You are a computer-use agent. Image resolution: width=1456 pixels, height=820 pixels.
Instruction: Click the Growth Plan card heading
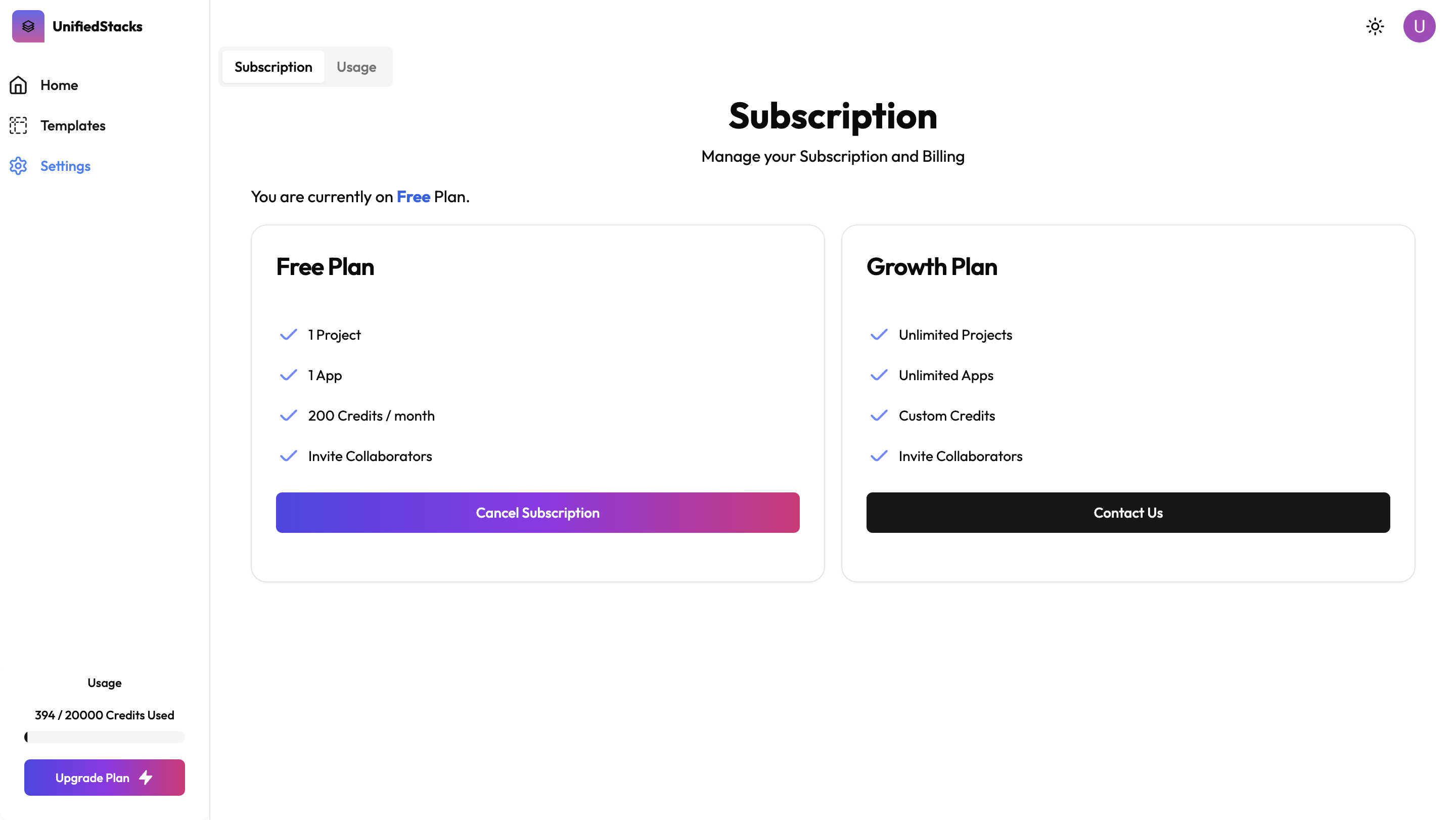(x=931, y=267)
